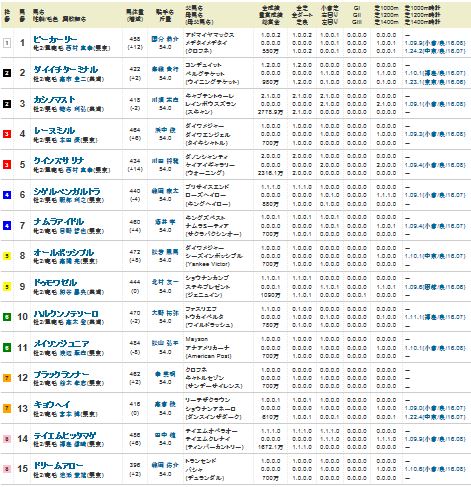Click black frame 2 badge beside ダイイチターミナル
Image resolution: width=471 pixels, height=487 pixels.
pos(7,73)
